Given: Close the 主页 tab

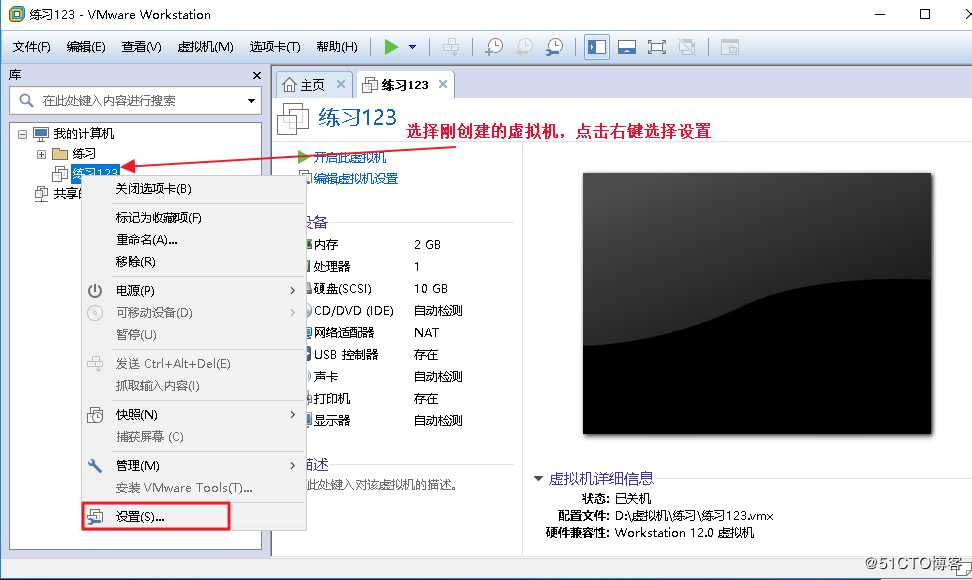Looking at the screenshot, I should [x=341, y=84].
